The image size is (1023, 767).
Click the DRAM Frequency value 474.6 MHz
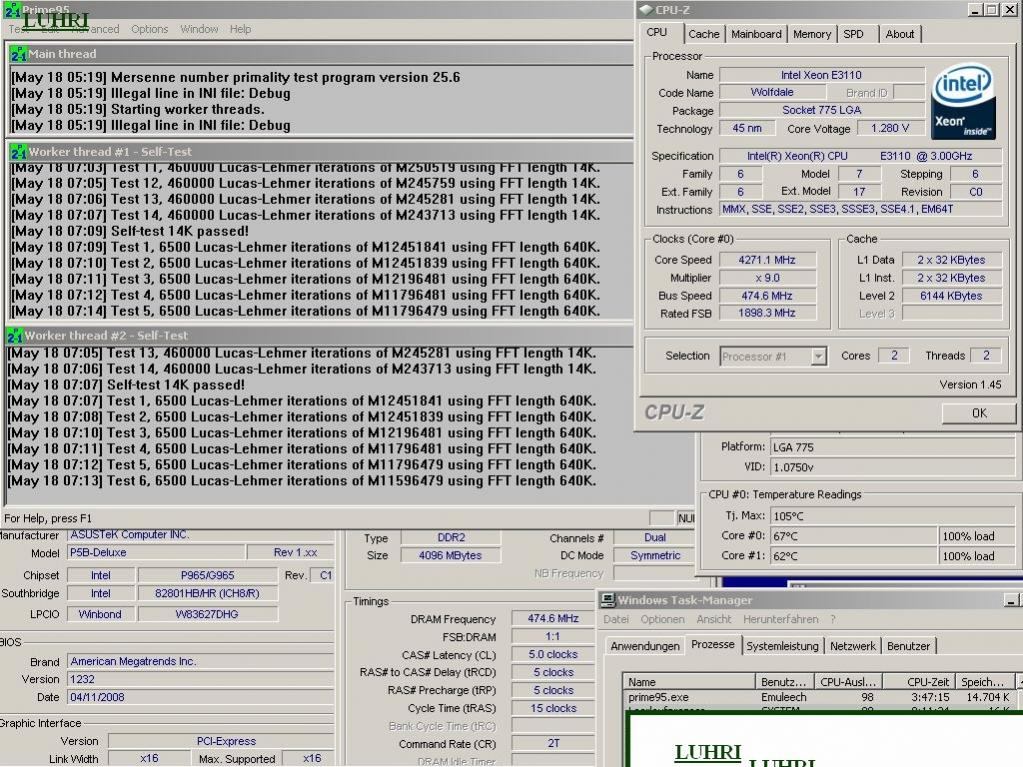point(553,618)
